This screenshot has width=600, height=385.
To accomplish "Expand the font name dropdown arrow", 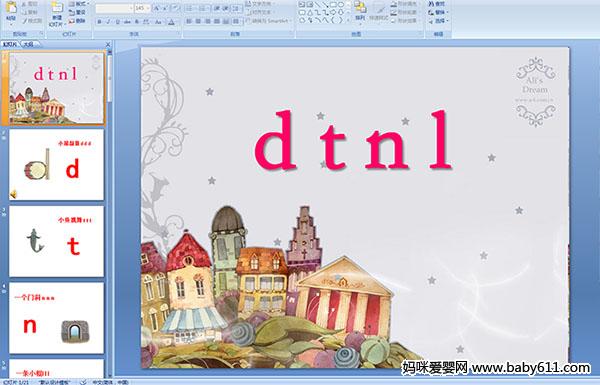I will pos(131,8).
